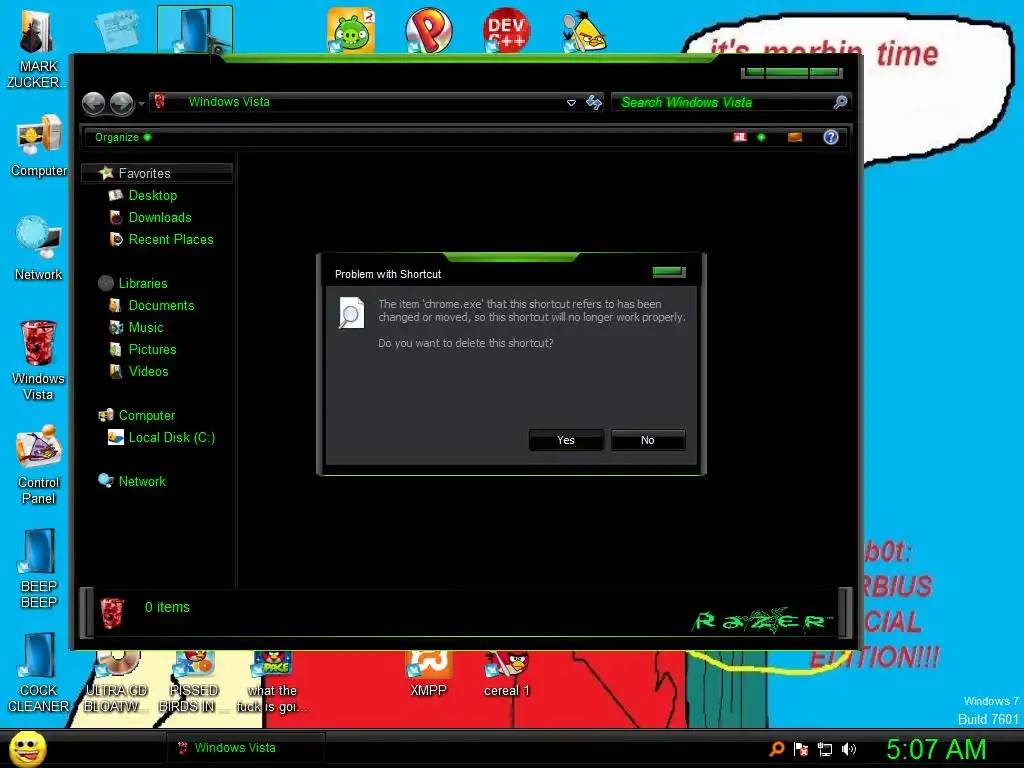The height and width of the screenshot is (768, 1024).
Task: Go back with the Back arrow button
Action: (x=94, y=103)
